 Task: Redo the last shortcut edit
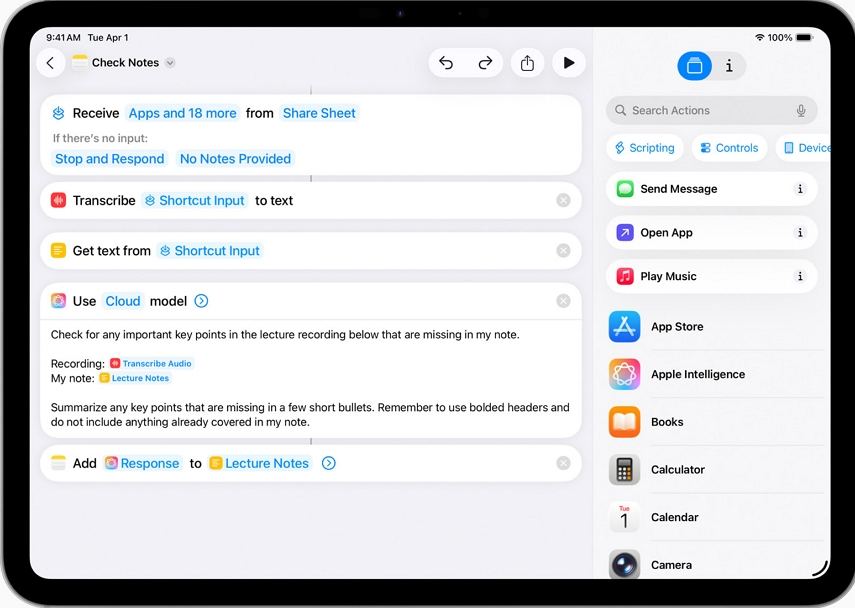(x=485, y=63)
